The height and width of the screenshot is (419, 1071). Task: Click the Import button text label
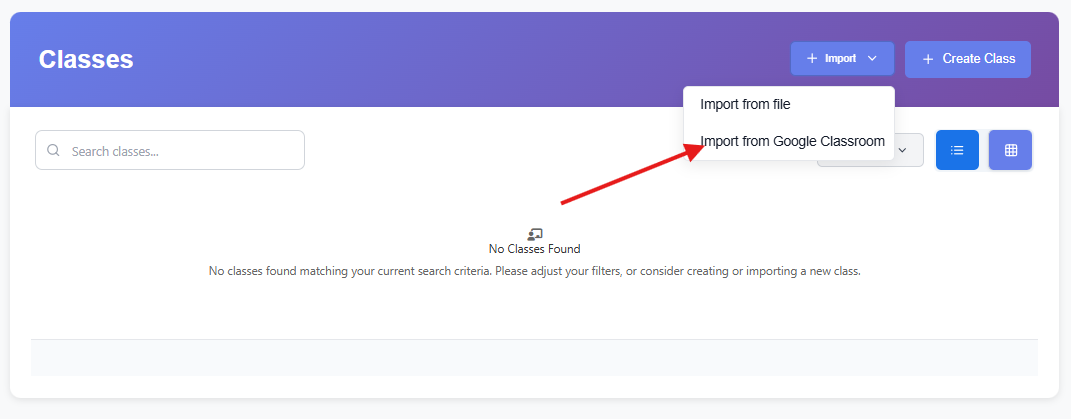tap(840, 59)
